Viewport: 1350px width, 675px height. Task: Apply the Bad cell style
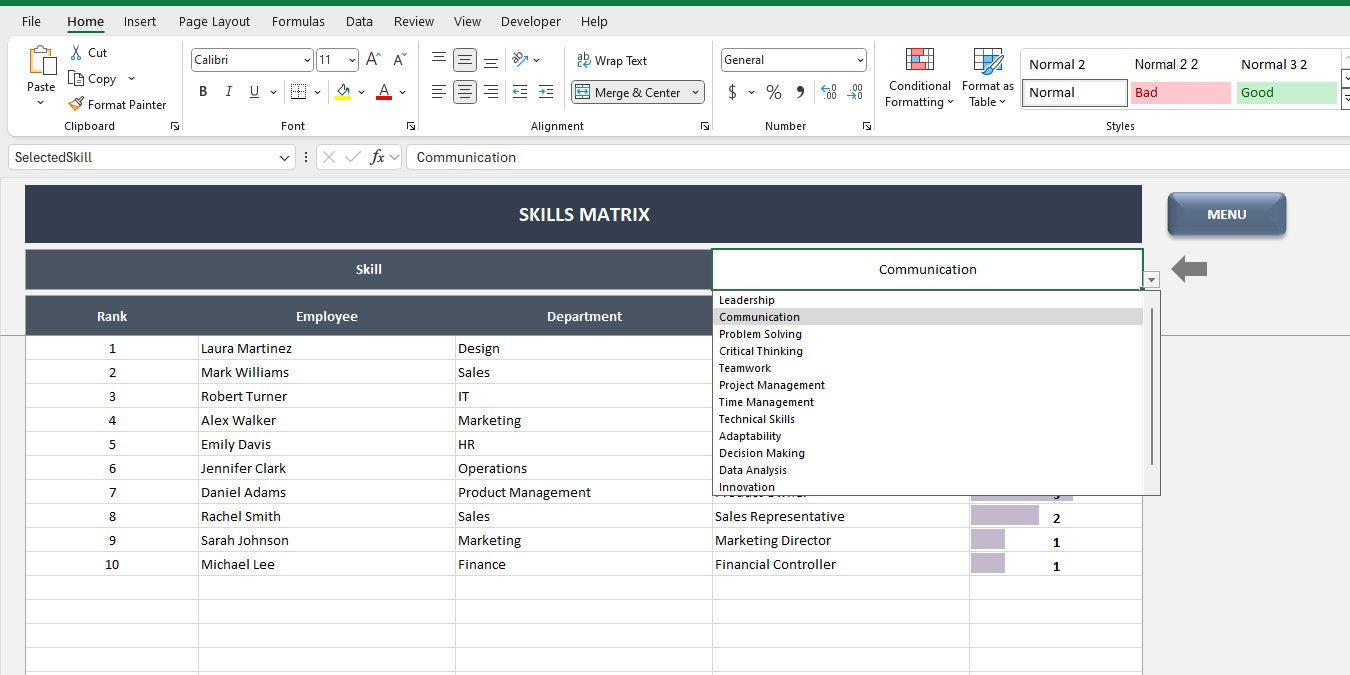click(x=1181, y=93)
